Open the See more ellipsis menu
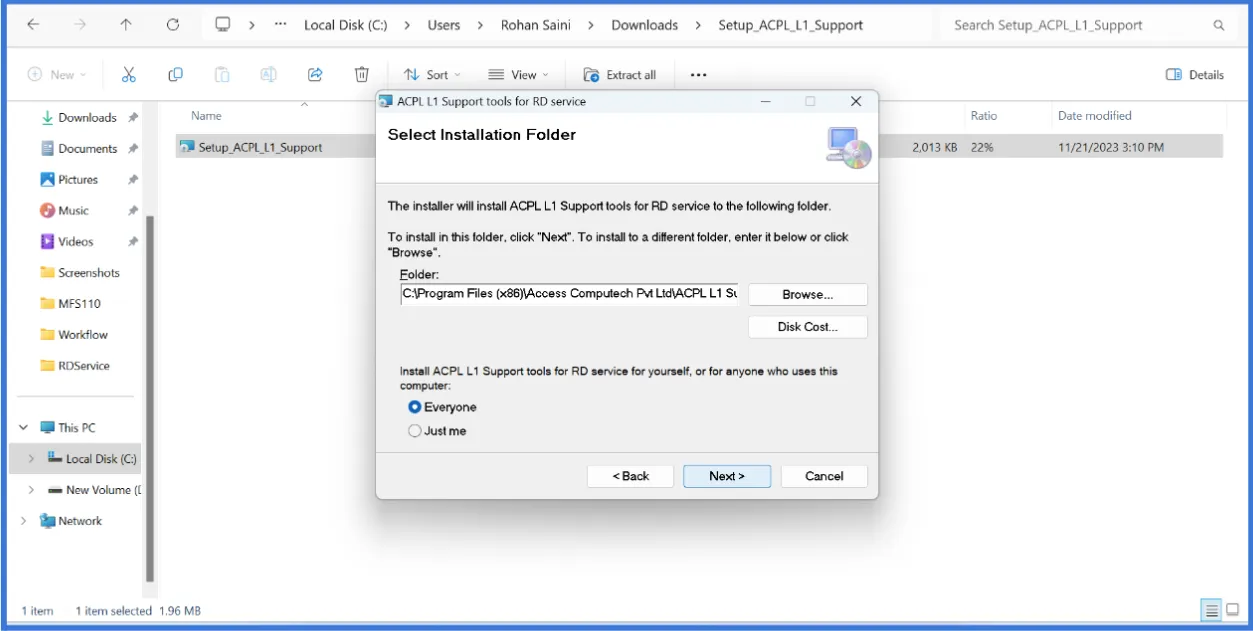This screenshot has height=631, width=1253. [x=698, y=75]
